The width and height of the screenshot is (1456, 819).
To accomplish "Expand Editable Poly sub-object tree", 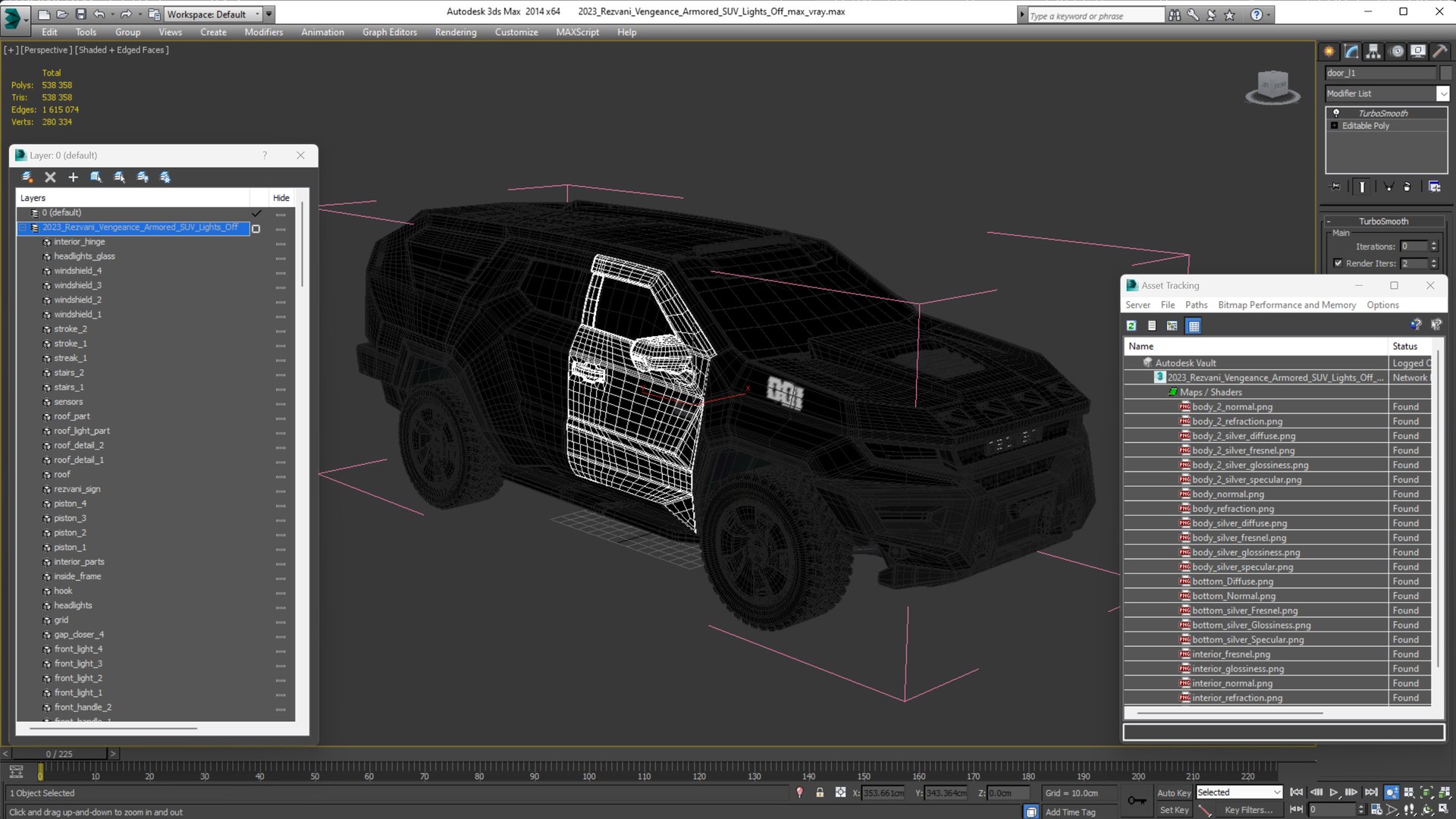I will point(1335,126).
